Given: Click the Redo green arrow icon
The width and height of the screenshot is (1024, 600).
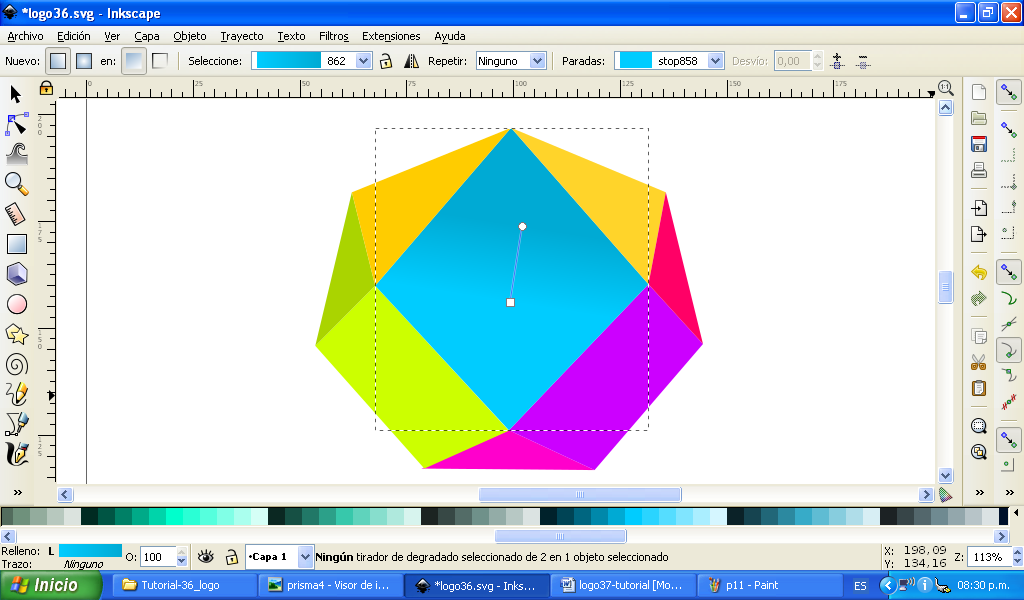Looking at the screenshot, I should point(978,298).
